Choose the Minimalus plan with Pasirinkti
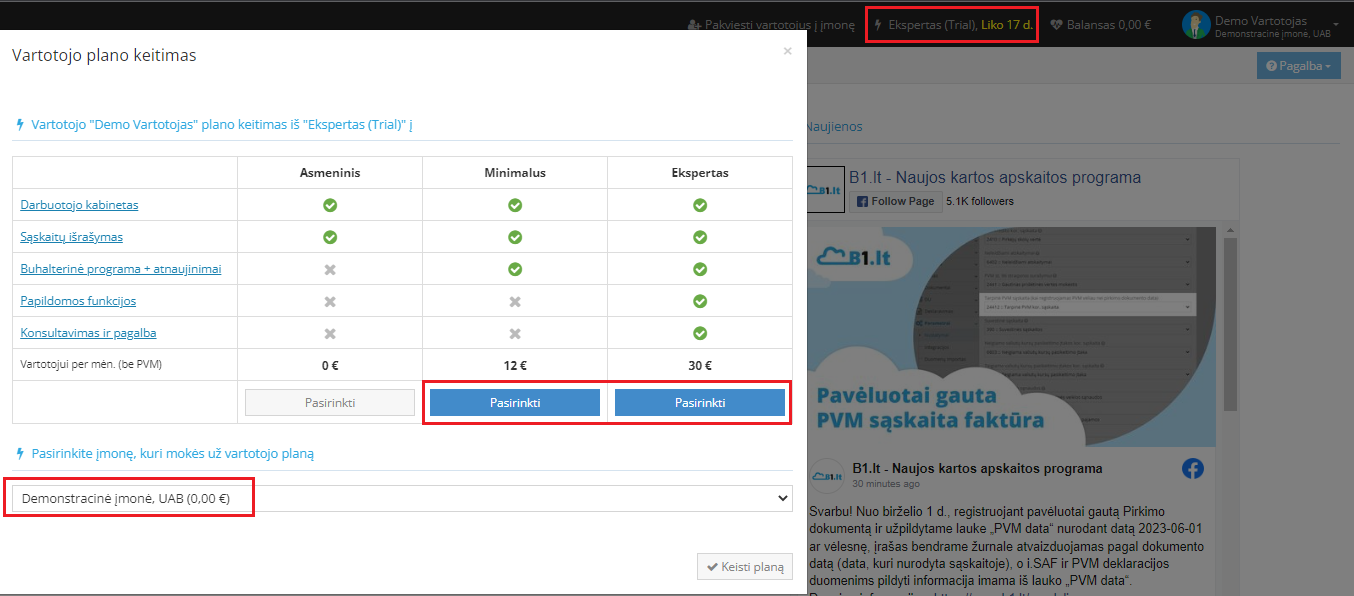Viewport: 1354px width, 596px height. coord(515,403)
